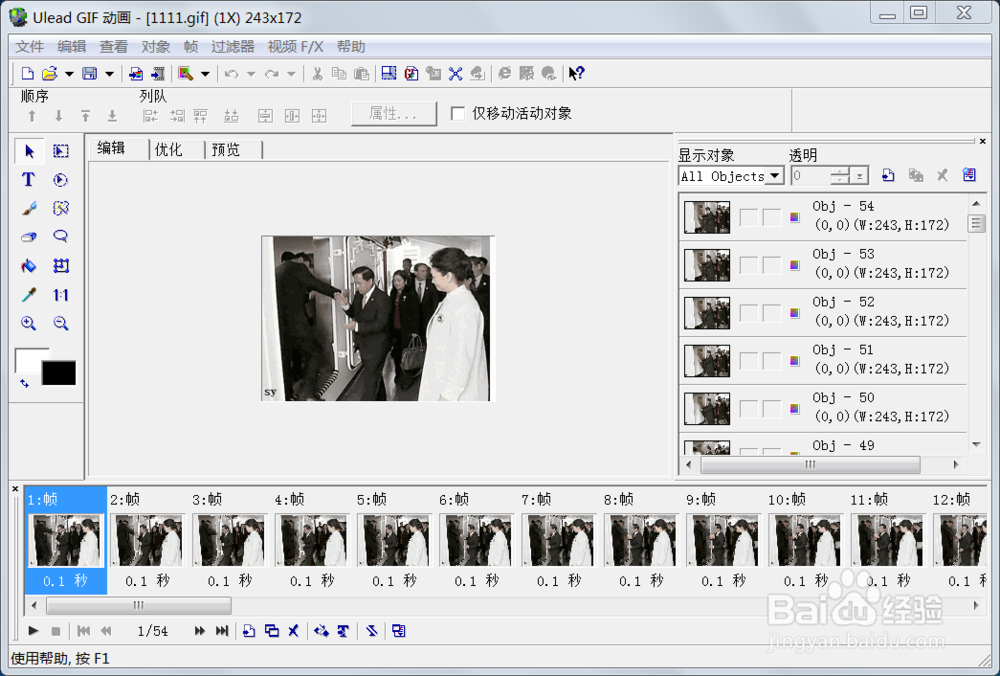Click the Open file folder icon

pyautogui.click(x=49, y=74)
